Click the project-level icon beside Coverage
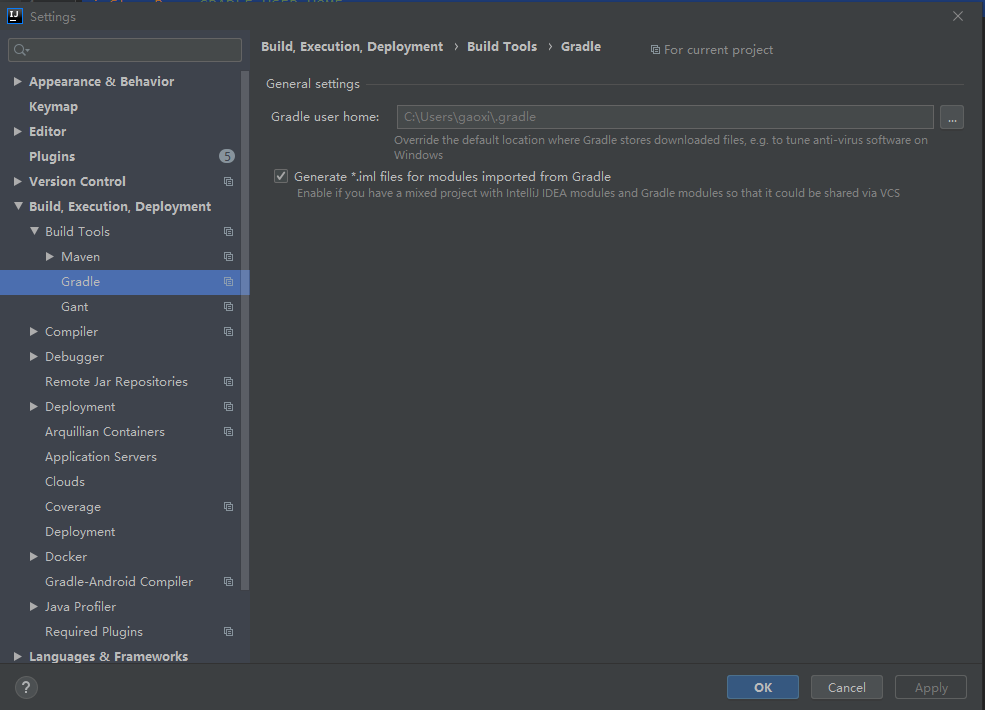The width and height of the screenshot is (985, 710). (x=229, y=507)
